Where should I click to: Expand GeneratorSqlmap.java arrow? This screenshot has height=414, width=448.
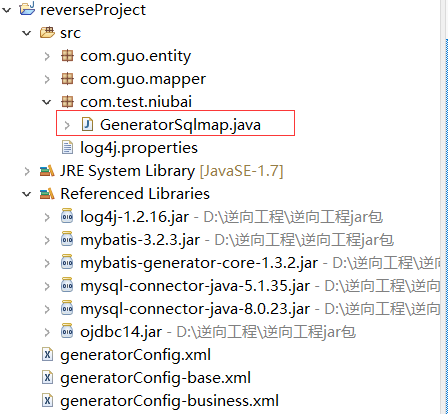[67, 125]
